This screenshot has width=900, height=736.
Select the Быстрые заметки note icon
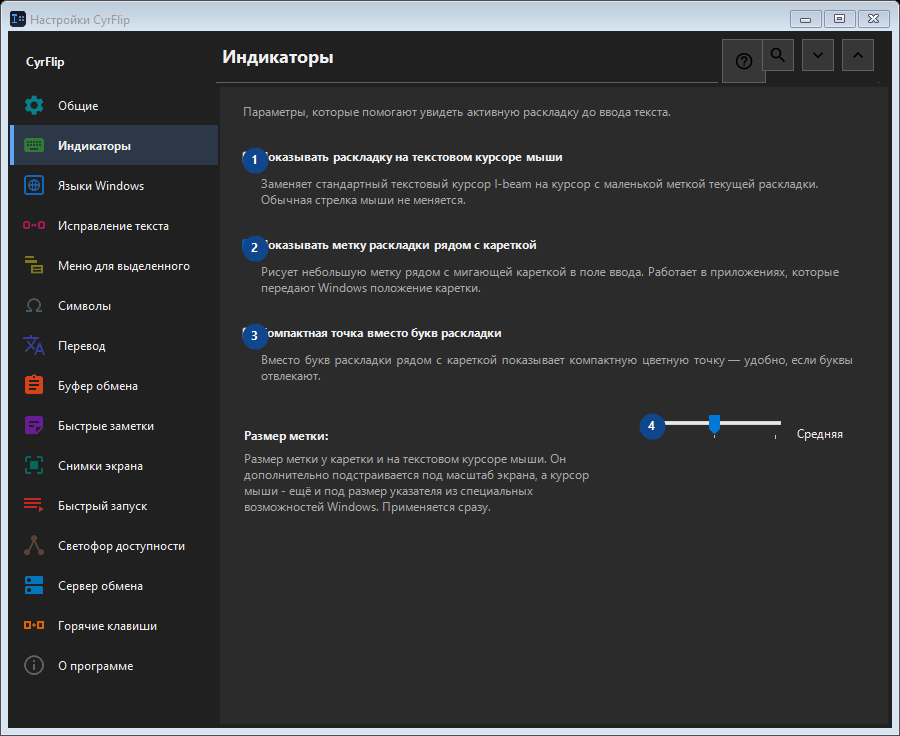[x=34, y=425]
